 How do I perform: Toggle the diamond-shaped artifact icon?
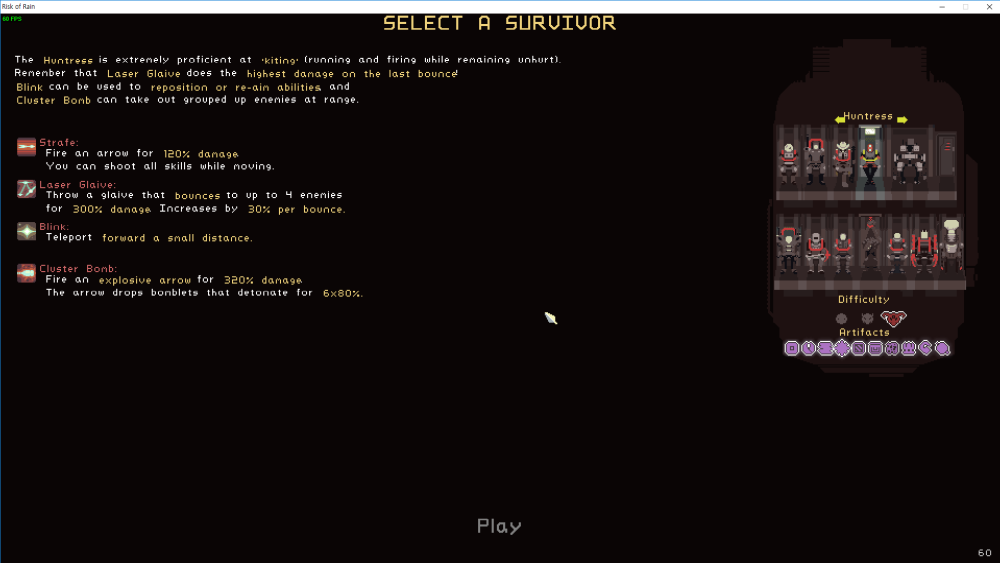coord(842,348)
